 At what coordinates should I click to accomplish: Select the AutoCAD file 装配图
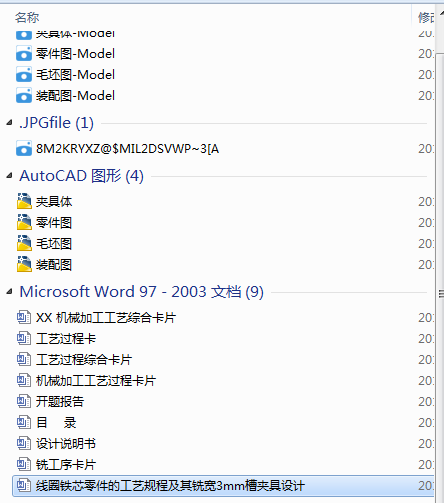(x=54, y=264)
